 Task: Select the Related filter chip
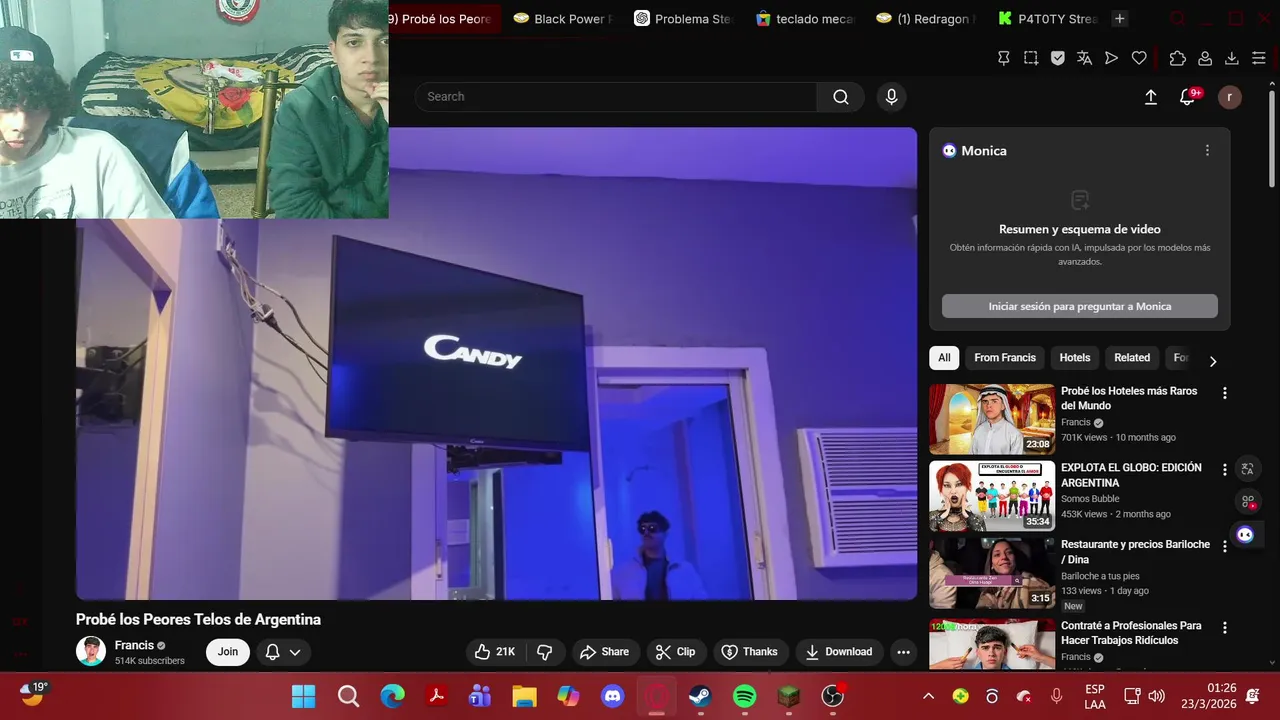[1132, 358]
